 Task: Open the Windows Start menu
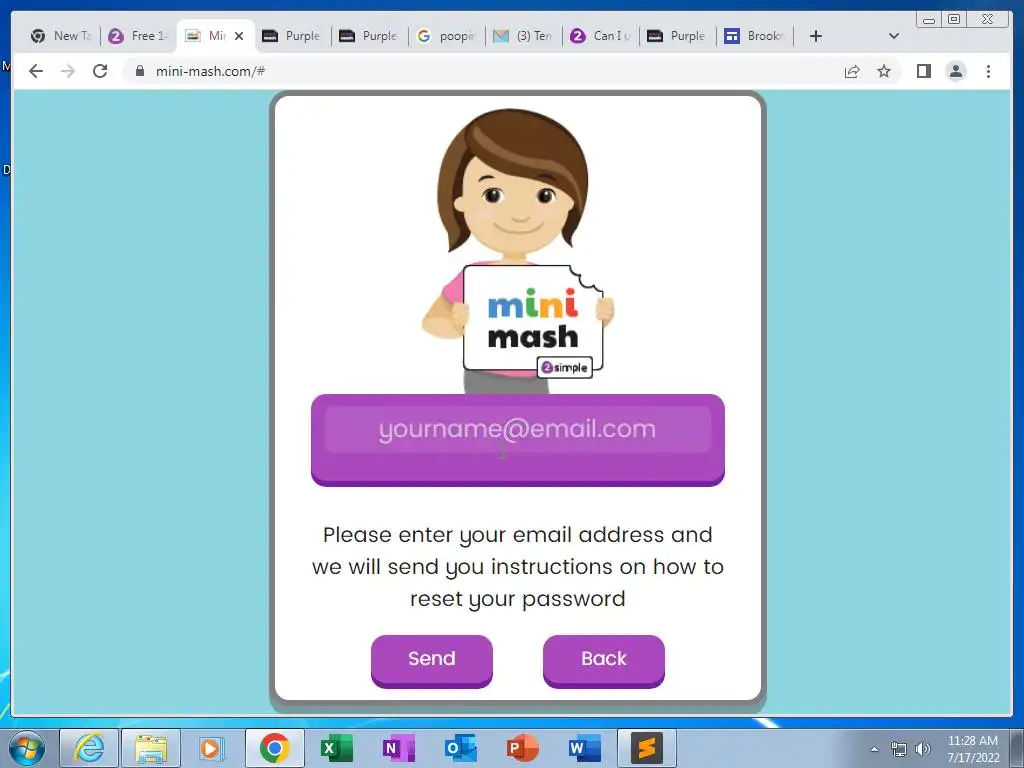[27, 748]
